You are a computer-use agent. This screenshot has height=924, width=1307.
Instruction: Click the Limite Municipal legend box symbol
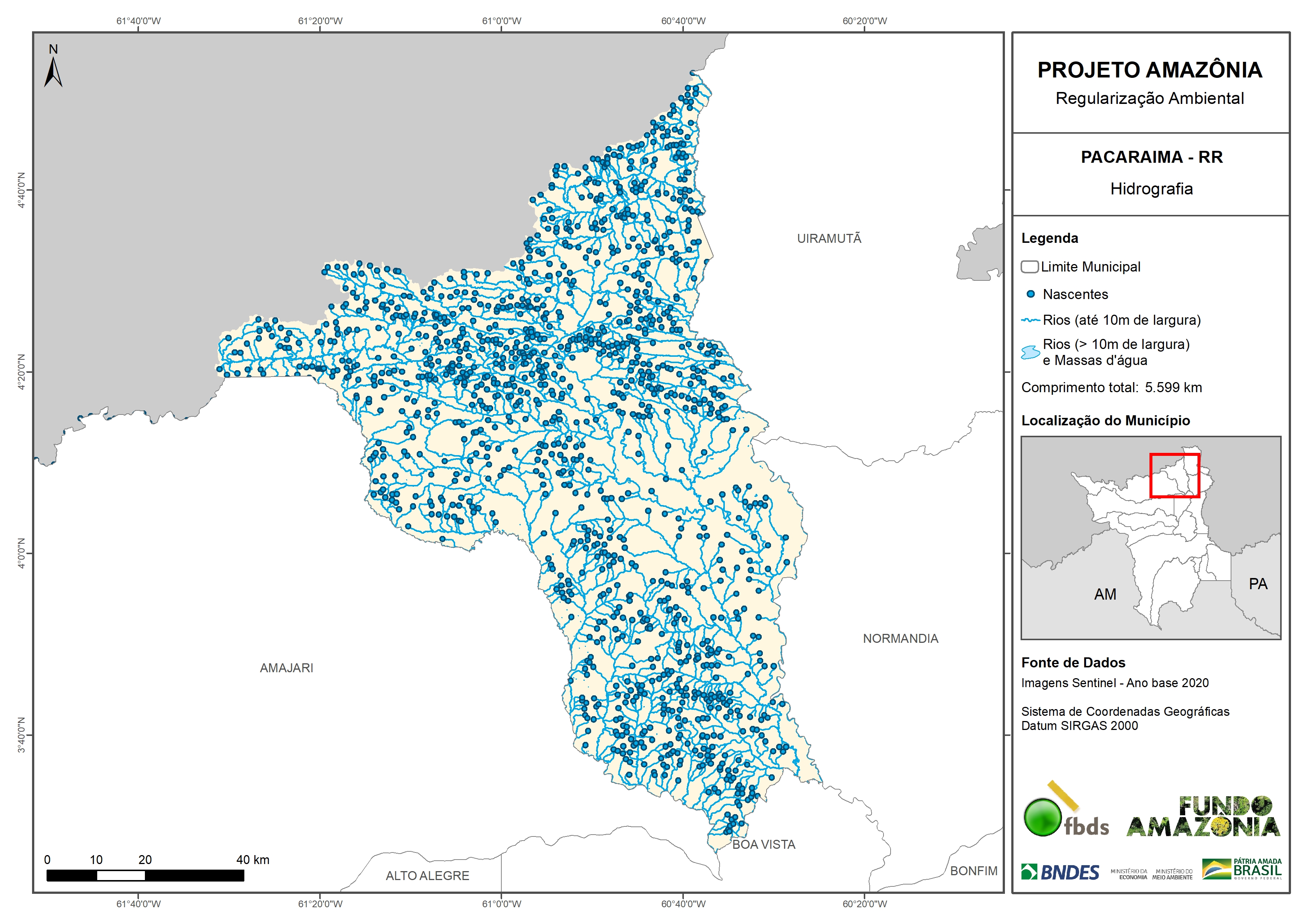tap(1029, 266)
